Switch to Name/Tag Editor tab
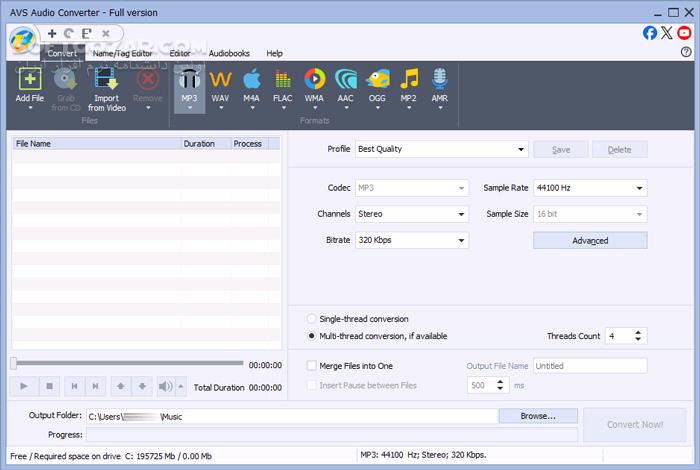The image size is (700, 470). [122, 53]
